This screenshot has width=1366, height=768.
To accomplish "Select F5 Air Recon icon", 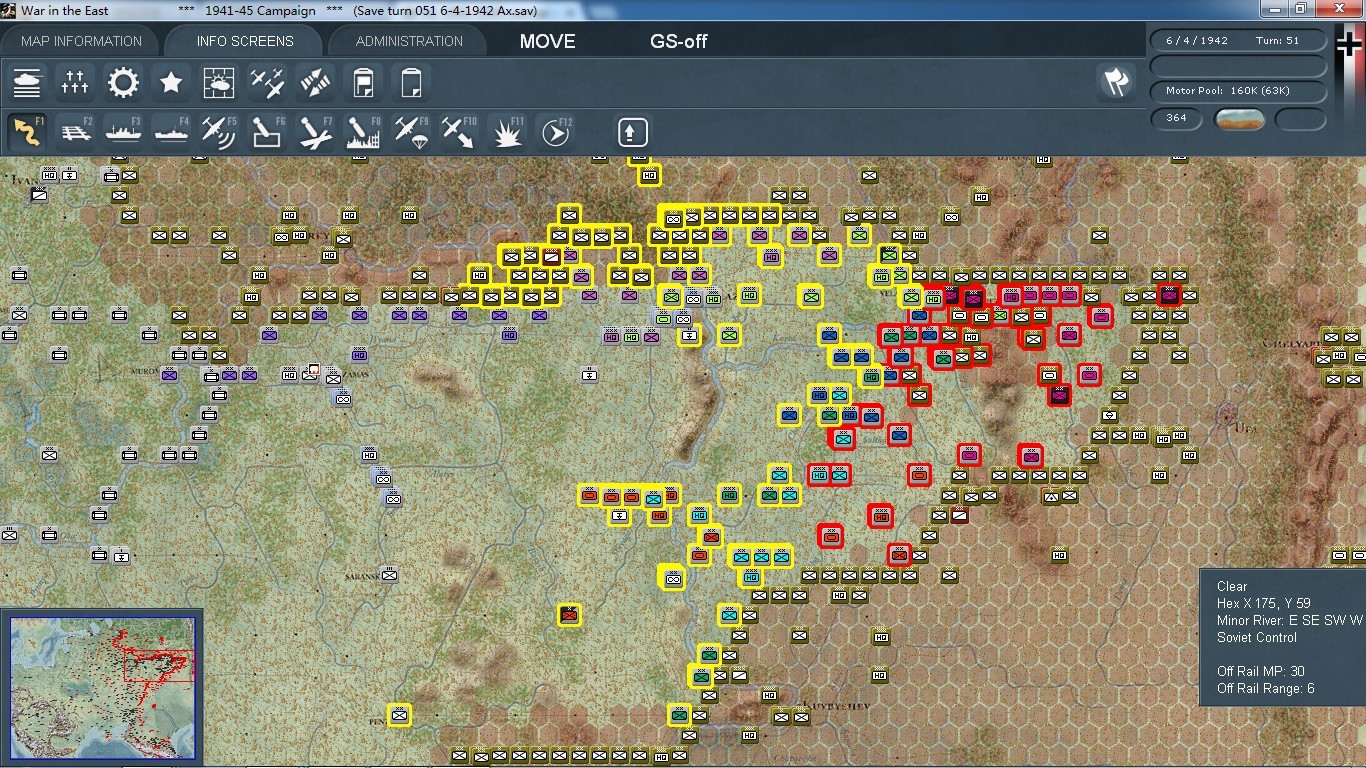I will pyautogui.click(x=219, y=132).
